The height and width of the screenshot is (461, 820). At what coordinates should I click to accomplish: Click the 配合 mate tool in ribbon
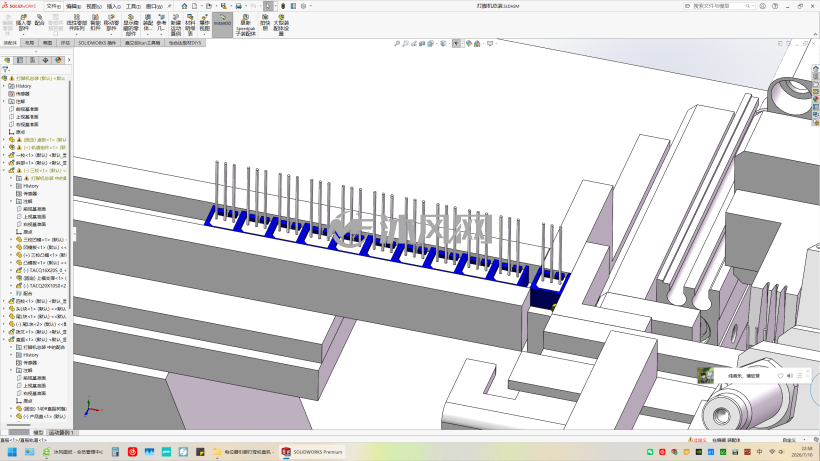point(39,21)
